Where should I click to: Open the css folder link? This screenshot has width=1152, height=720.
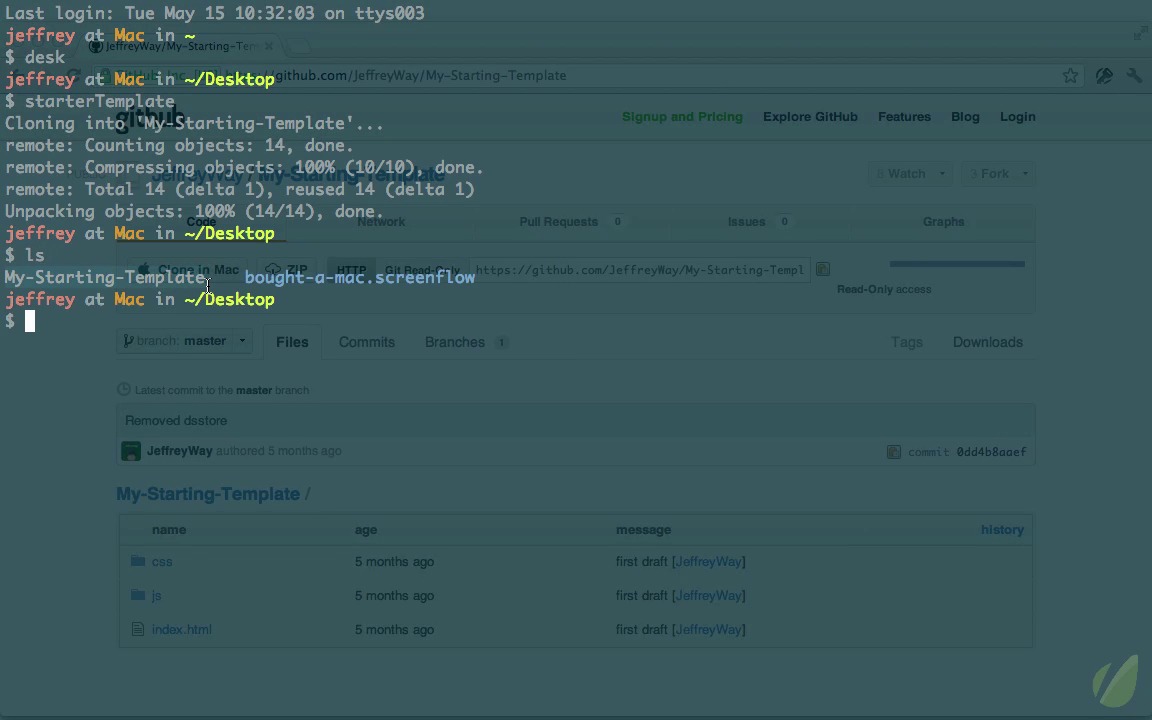click(x=162, y=561)
